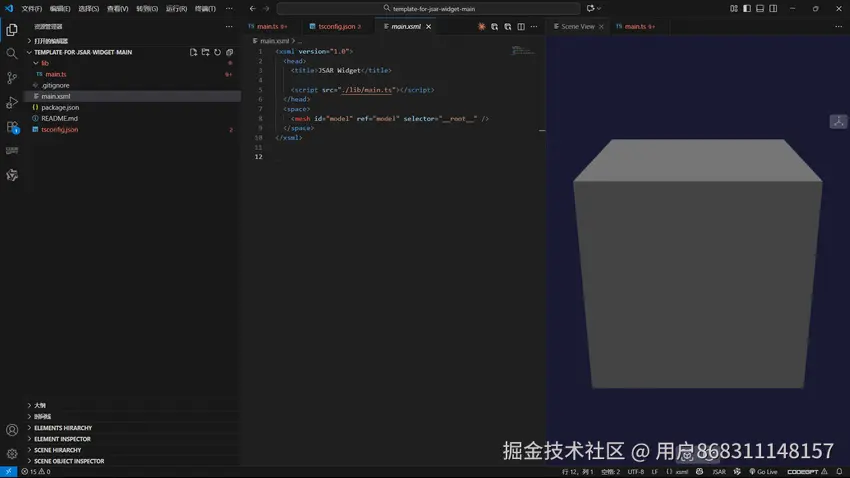Toggle bottom panel visibility
Image resolution: width=850 pixels, height=478 pixels.
coord(760,9)
